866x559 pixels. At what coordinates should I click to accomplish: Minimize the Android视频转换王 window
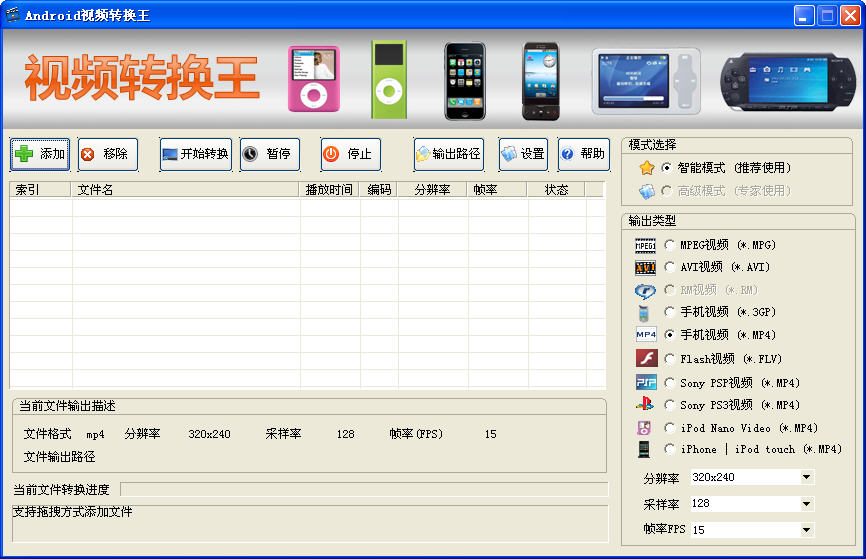coord(804,15)
